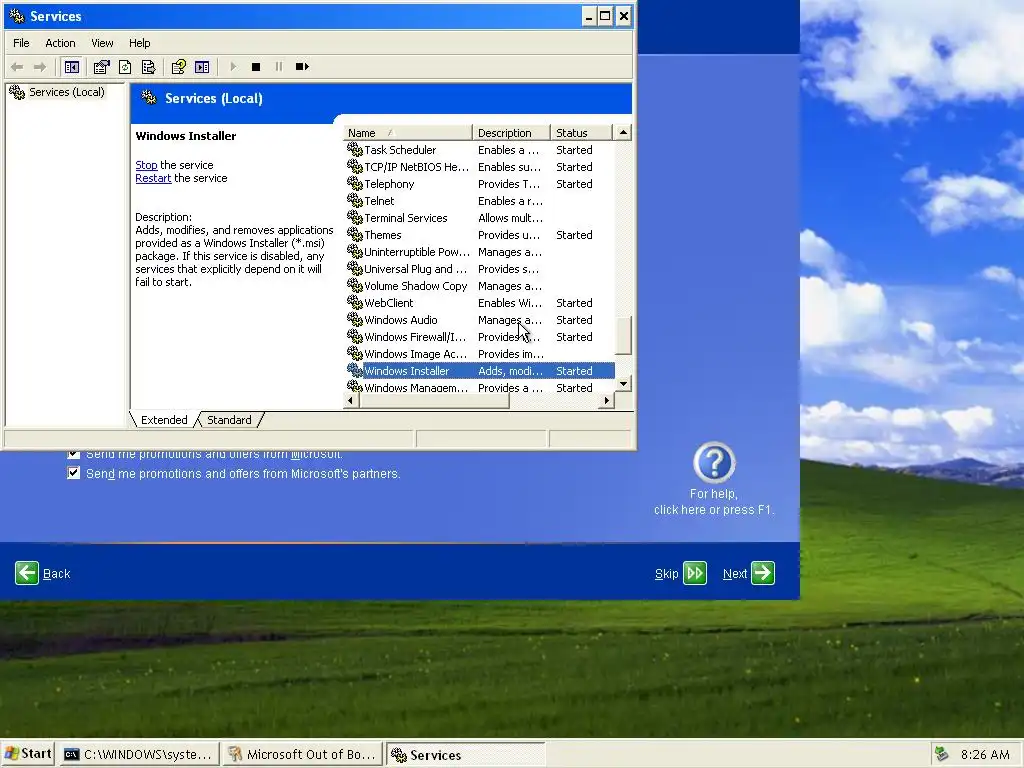The width and height of the screenshot is (1024, 768).
Task: Select the Windows Management Instrumentation service row
Action: [x=479, y=387]
